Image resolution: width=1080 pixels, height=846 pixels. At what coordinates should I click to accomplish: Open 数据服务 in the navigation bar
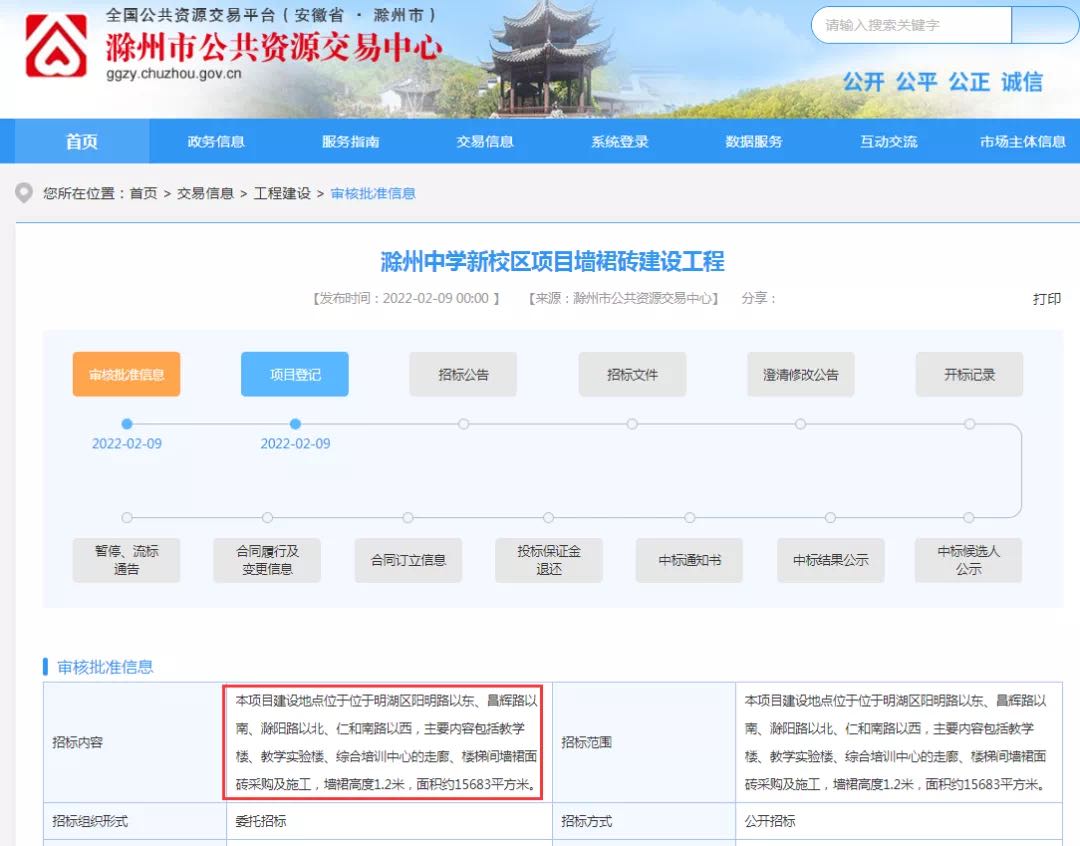tap(754, 142)
